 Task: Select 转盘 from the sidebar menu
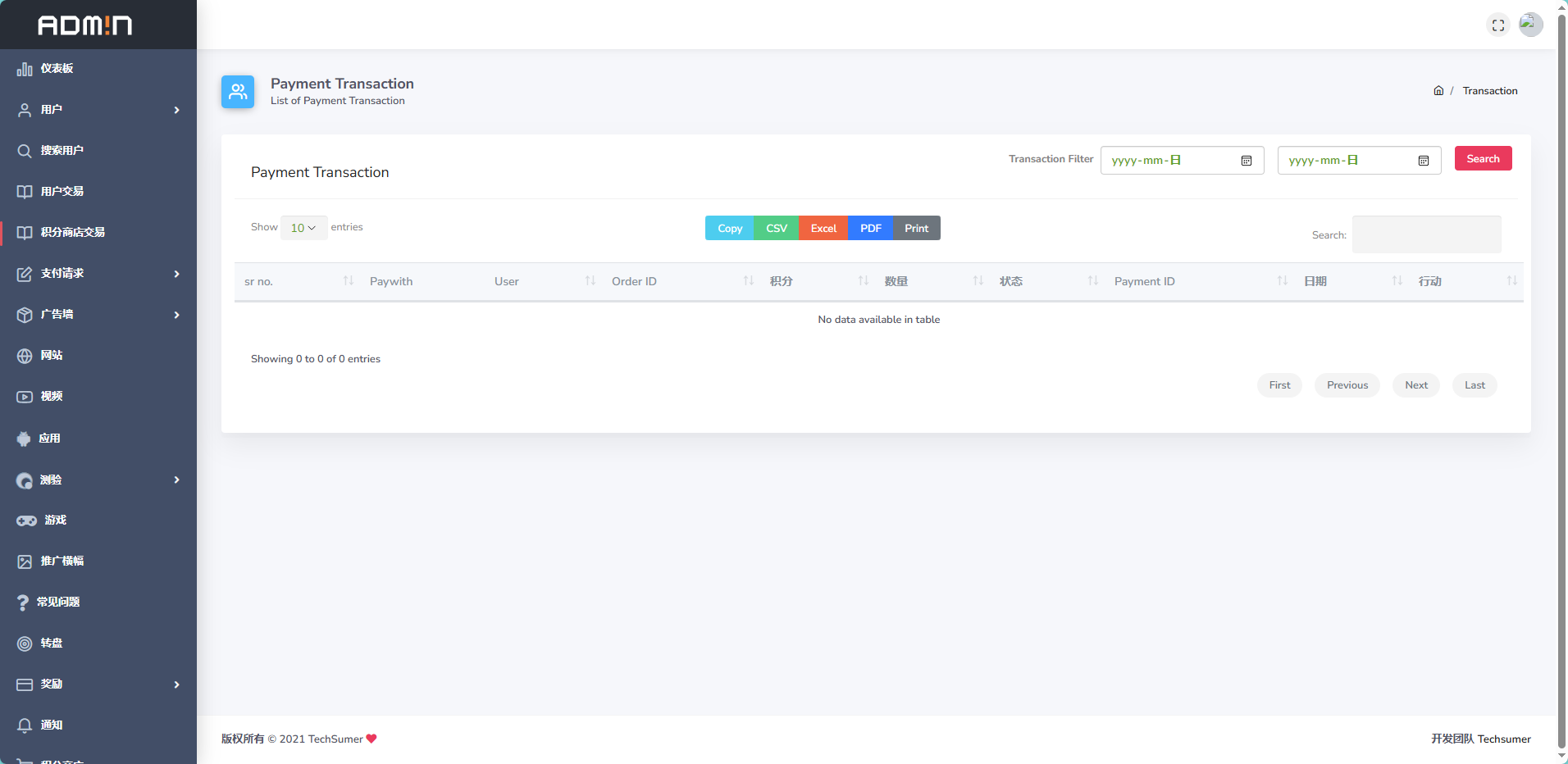coord(52,643)
